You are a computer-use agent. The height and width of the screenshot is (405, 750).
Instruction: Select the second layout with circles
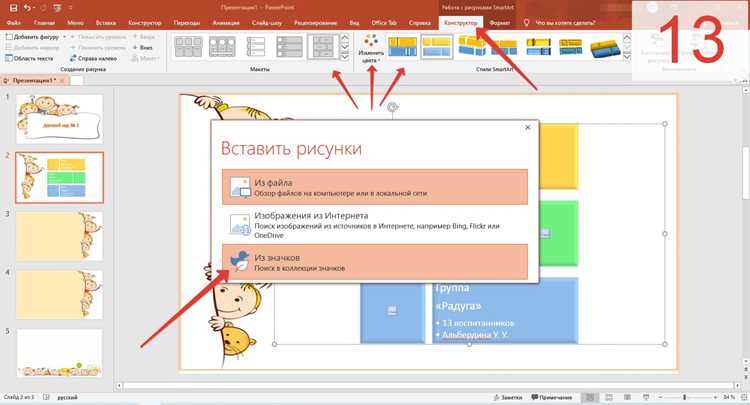click(221, 47)
